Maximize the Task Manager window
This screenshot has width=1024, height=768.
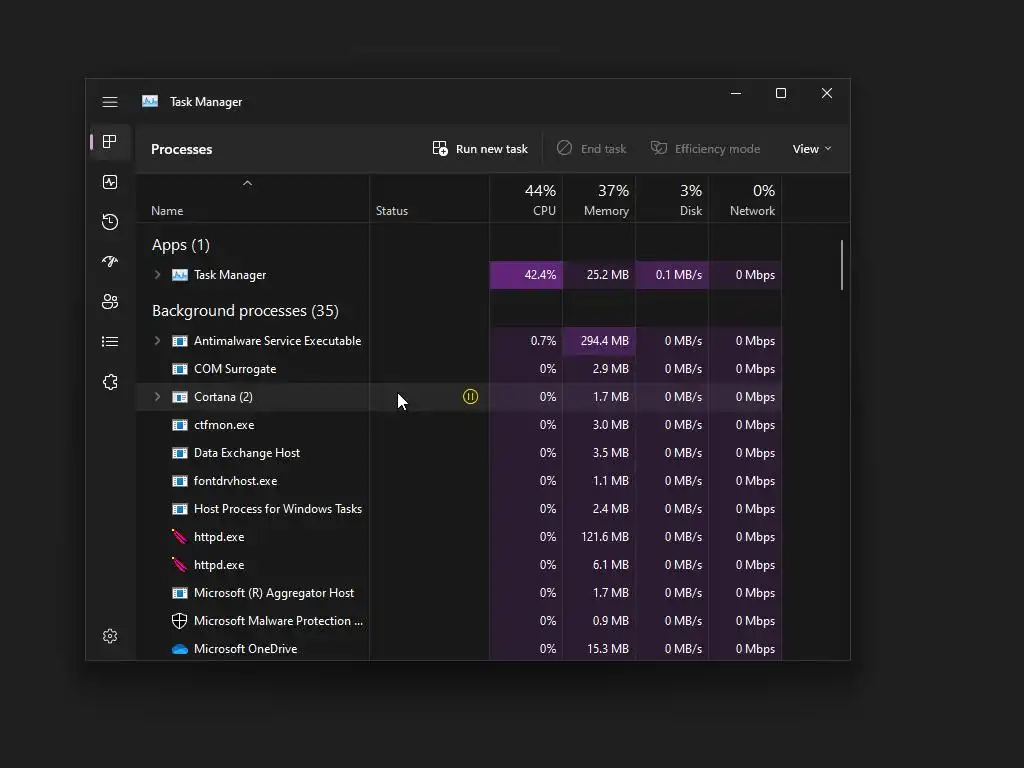click(780, 93)
